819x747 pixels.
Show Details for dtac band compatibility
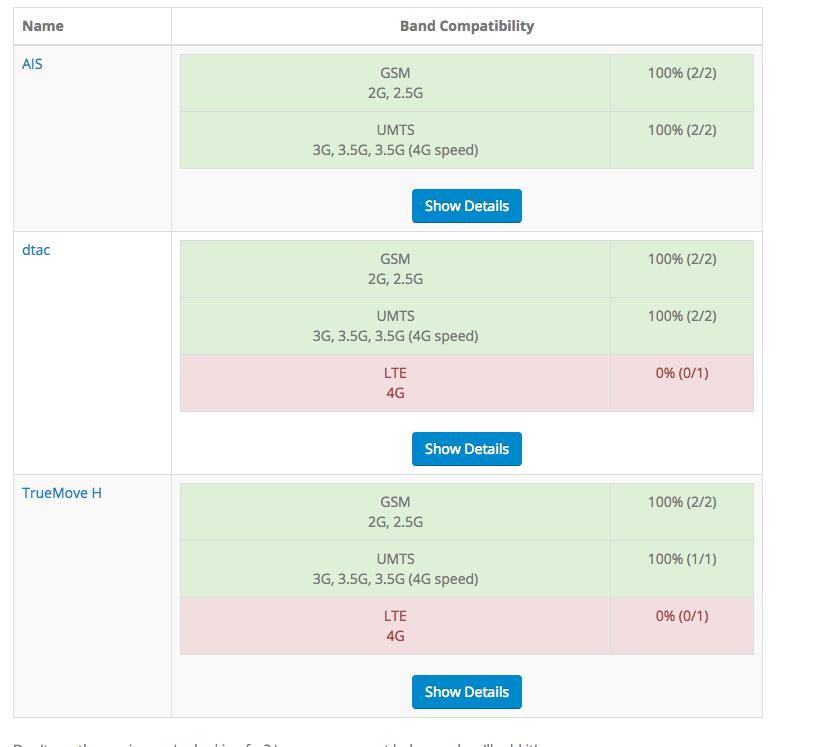(x=466, y=449)
